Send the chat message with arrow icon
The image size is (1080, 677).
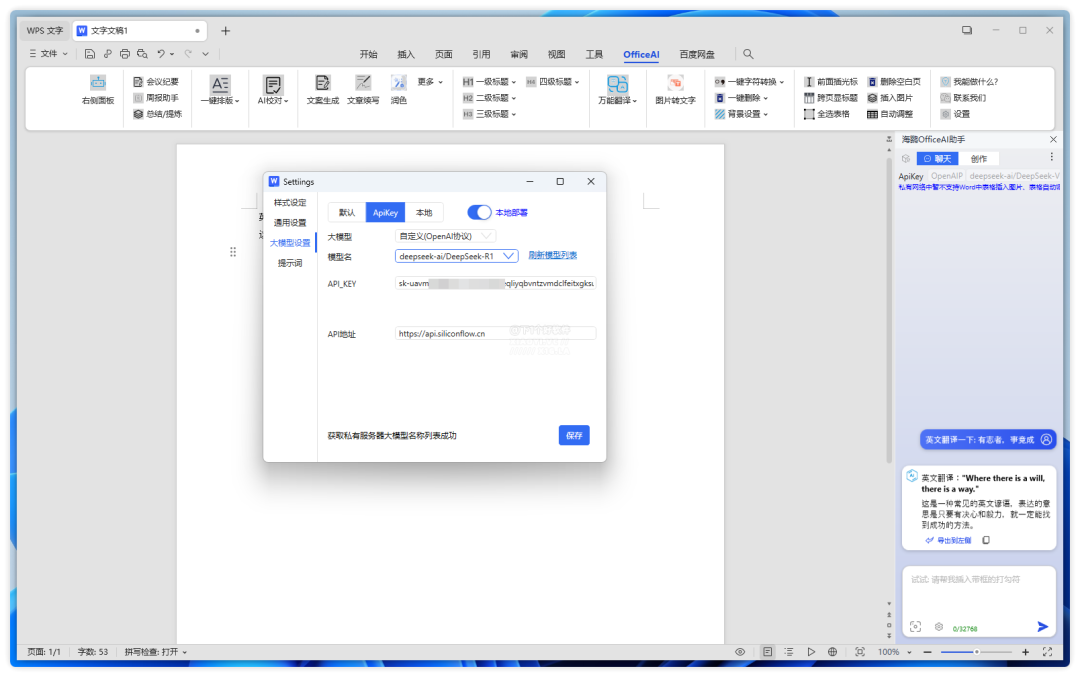pyautogui.click(x=1042, y=626)
